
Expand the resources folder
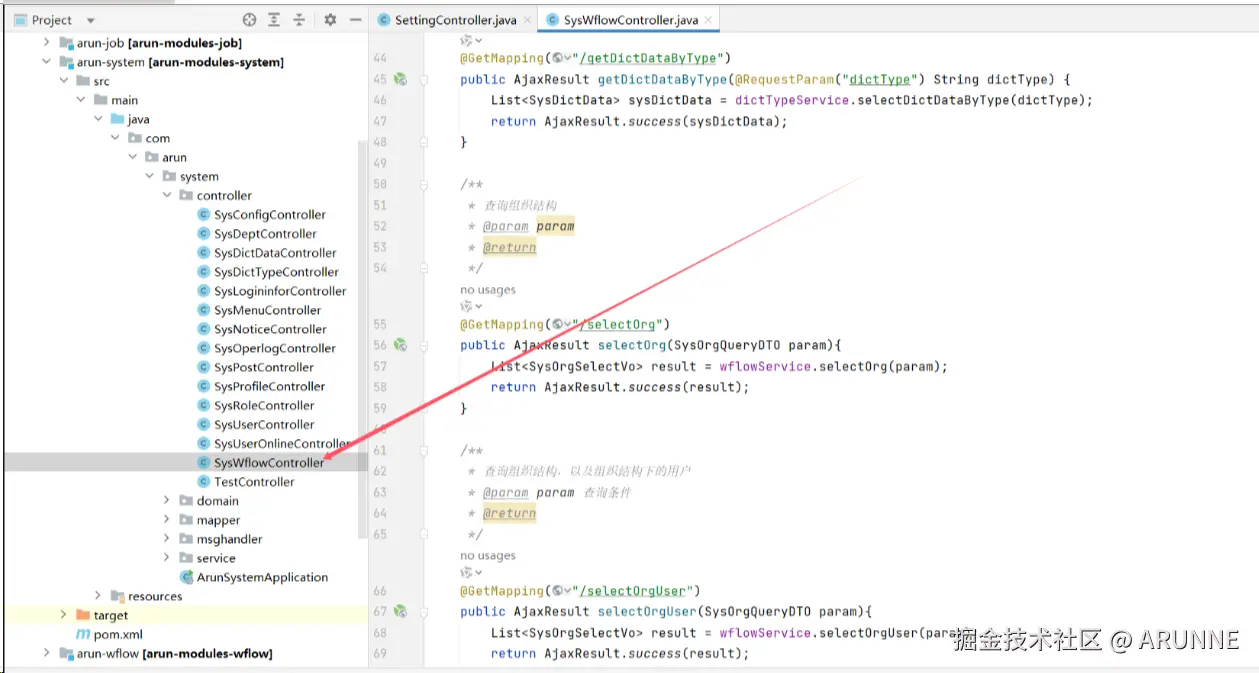click(x=98, y=596)
